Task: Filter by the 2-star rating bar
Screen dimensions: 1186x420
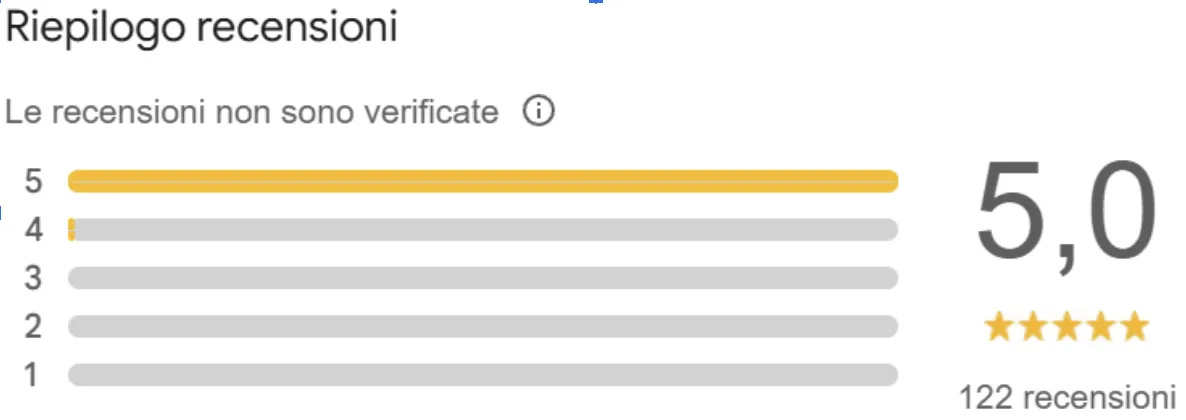Action: point(483,326)
